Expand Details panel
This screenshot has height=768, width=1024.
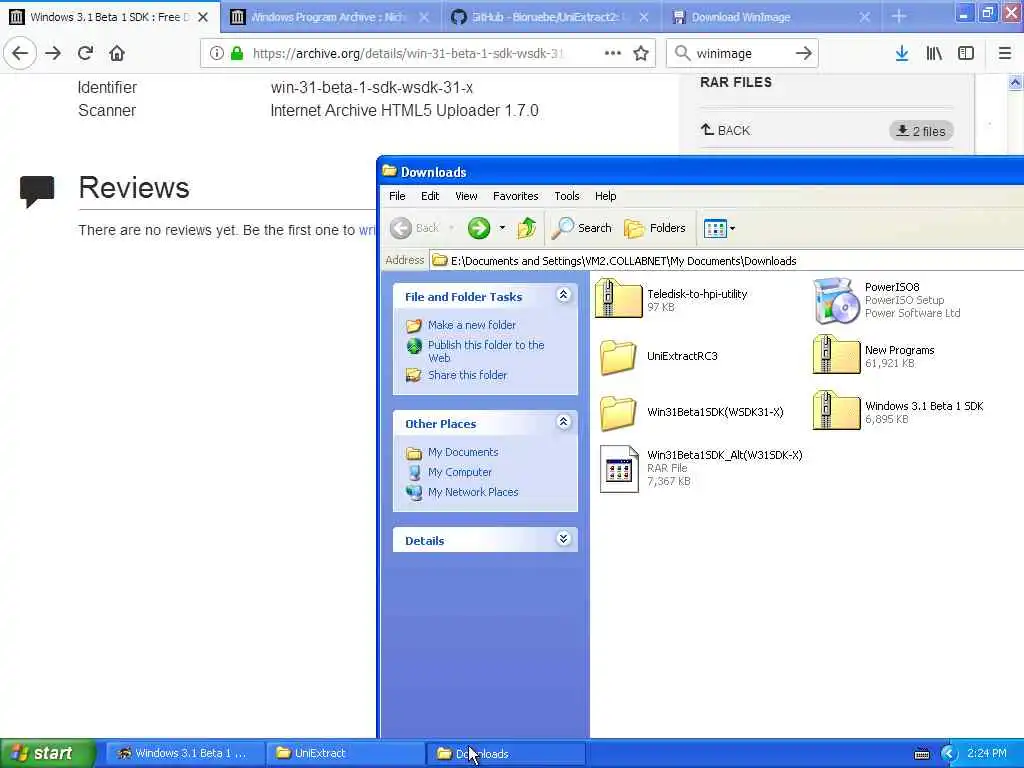564,539
